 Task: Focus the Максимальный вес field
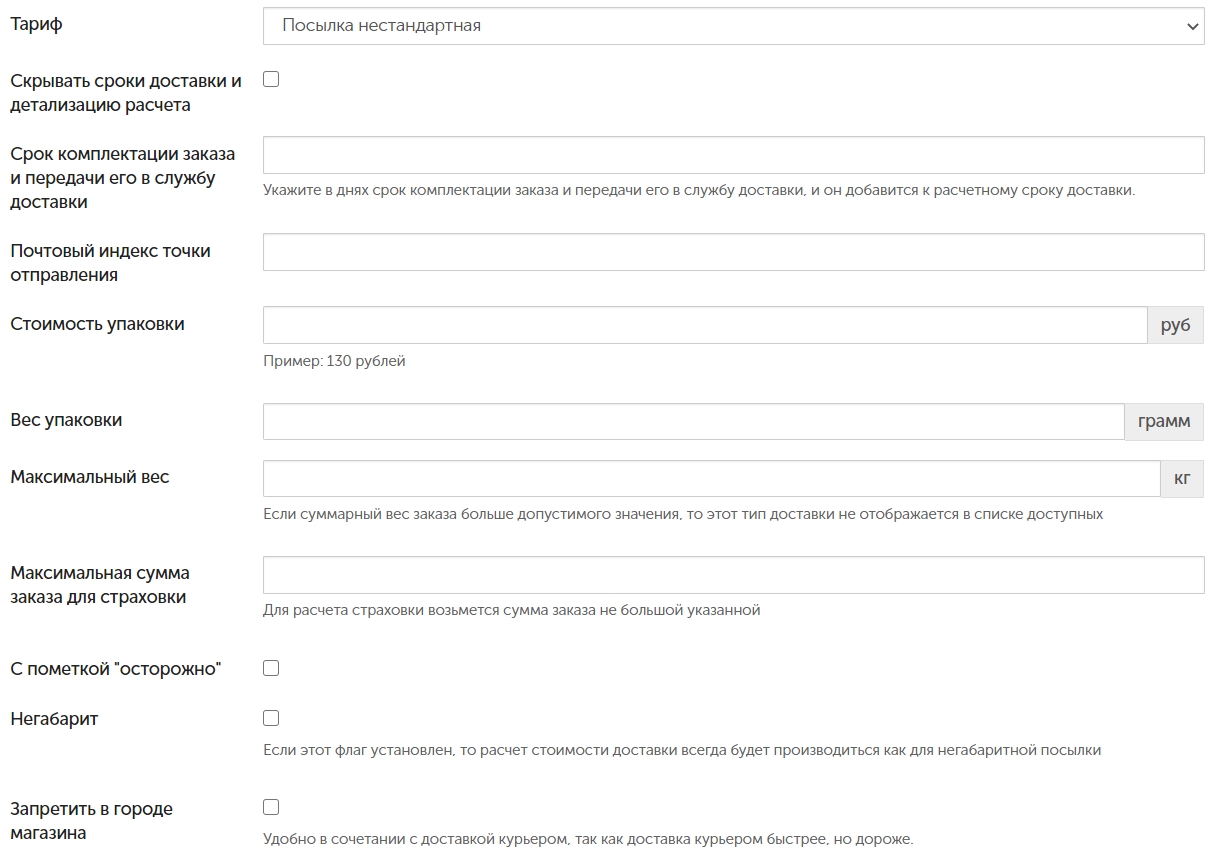[x=711, y=478]
